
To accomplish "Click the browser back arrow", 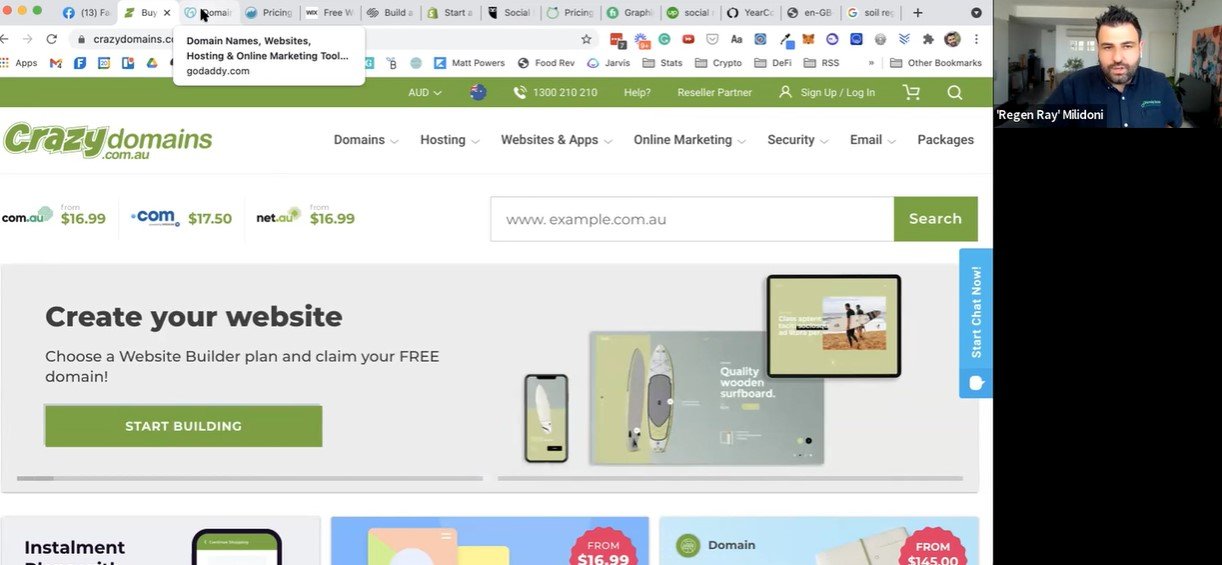I will 6,39.
